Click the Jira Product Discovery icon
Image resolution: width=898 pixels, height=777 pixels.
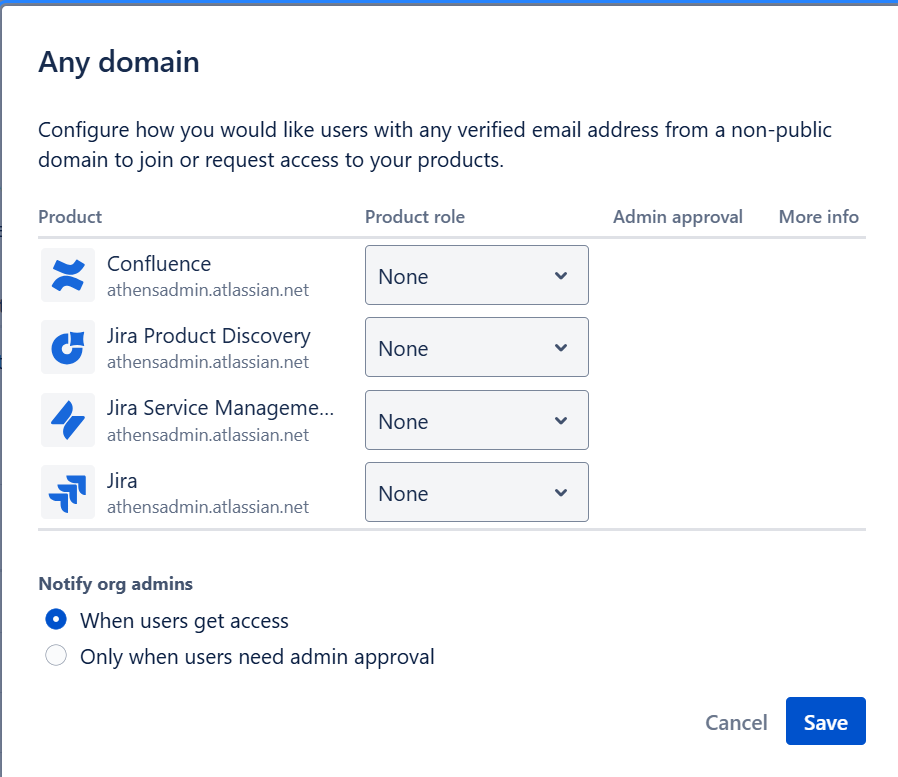68,347
